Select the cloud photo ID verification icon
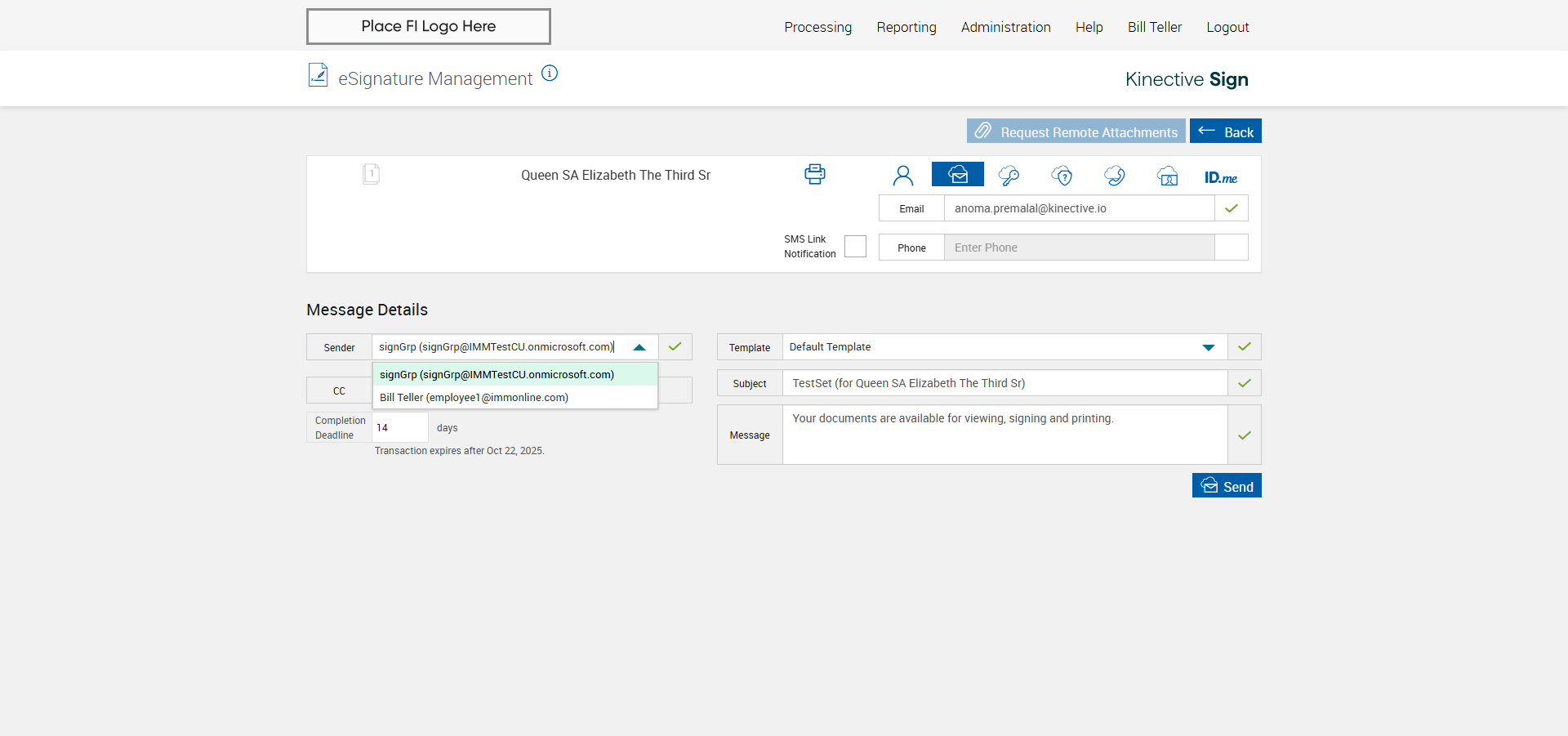 coord(1167,176)
